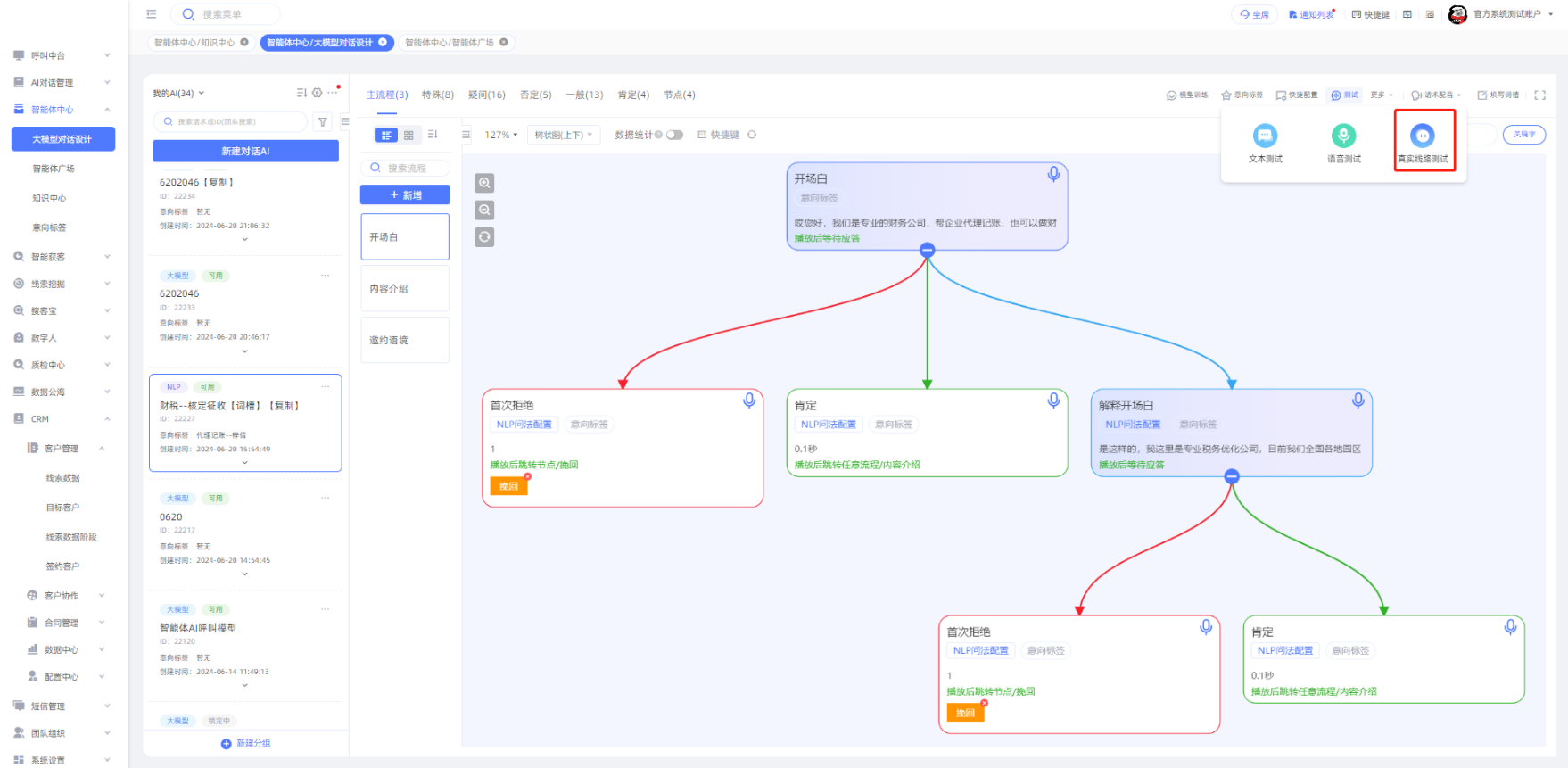1568x768 pixels.
Task: Click the 新建对话AI button
Action: [x=245, y=151]
